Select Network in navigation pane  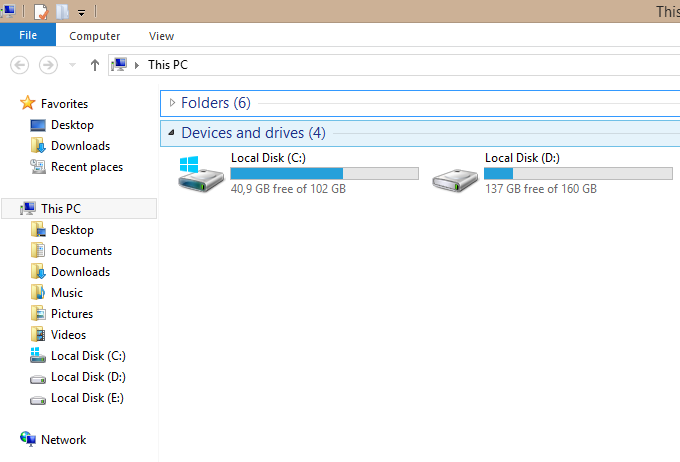pos(63,440)
